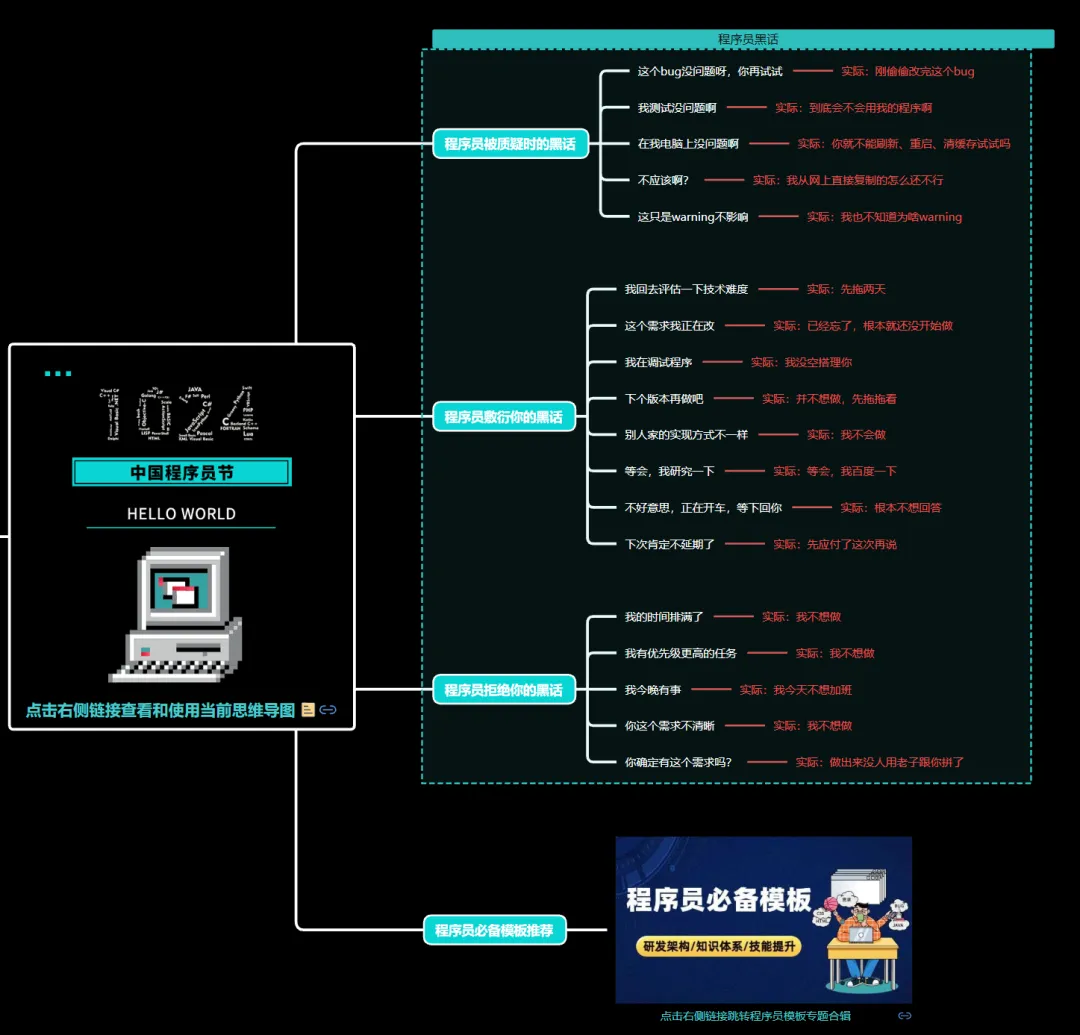This screenshot has height=1035, width=1080.
Task: Open the link icon next to the template collection caption
Action: click(x=904, y=1016)
